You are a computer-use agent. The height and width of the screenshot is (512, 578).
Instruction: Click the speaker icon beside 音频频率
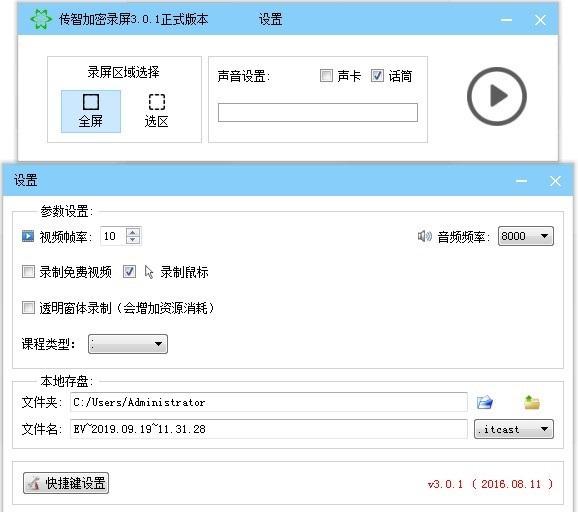point(424,236)
